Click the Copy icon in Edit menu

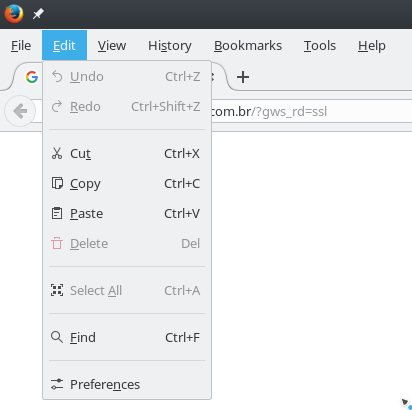tap(57, 183)
